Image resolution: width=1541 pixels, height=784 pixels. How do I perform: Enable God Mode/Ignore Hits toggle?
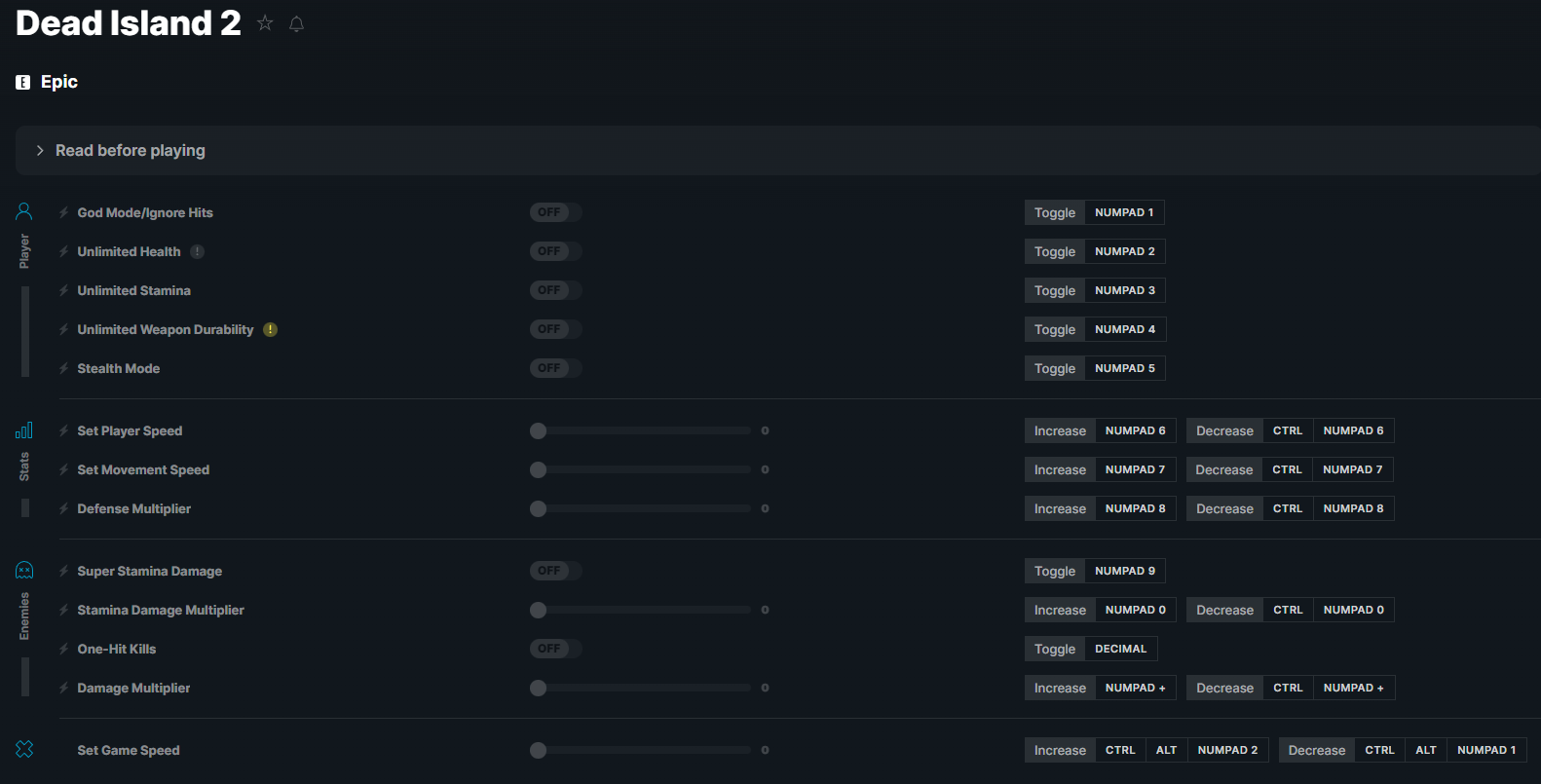click(x=555, y=212)
